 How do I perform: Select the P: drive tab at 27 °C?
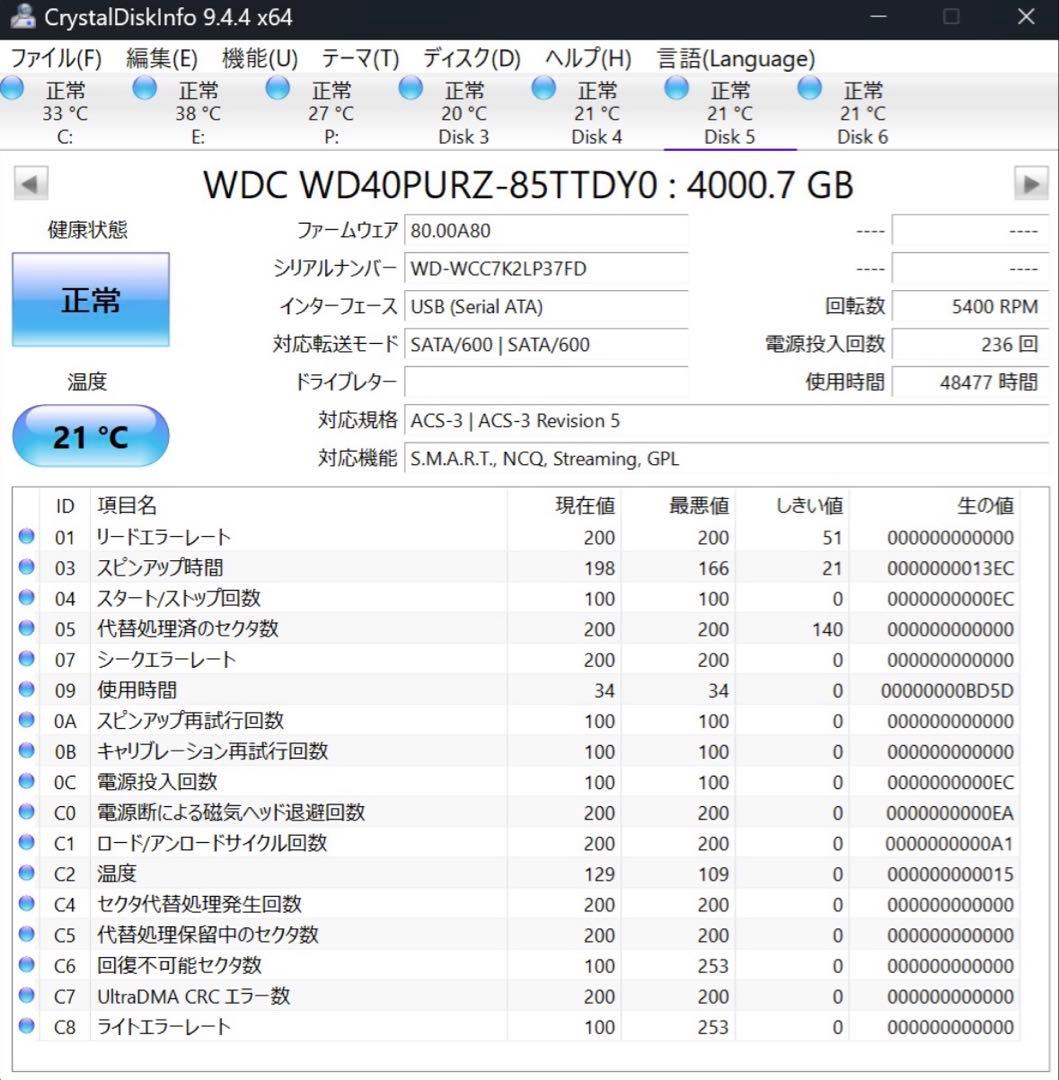click(x=331, y=113)
